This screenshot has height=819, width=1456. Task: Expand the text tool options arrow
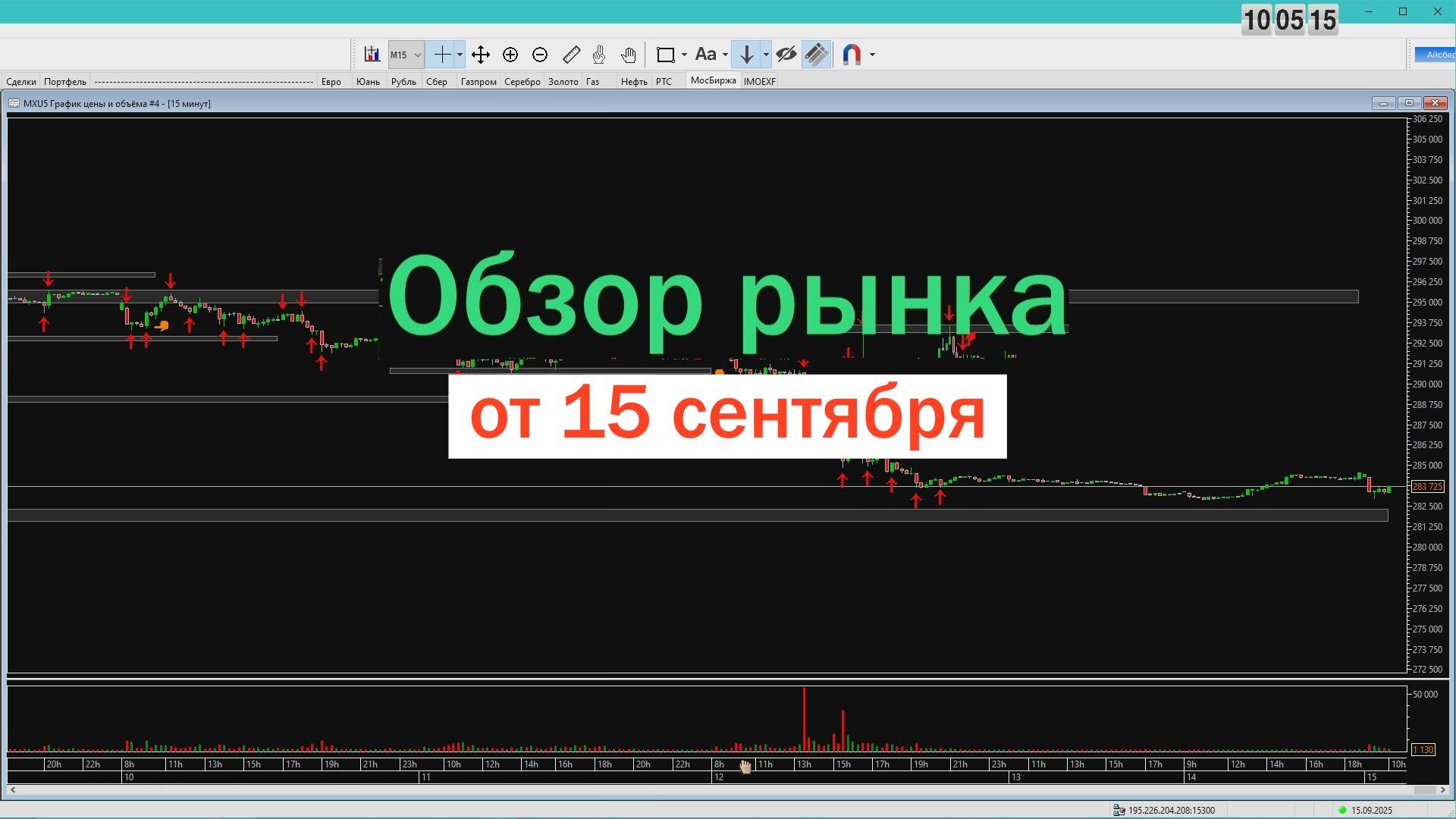[x=725, y=54]
